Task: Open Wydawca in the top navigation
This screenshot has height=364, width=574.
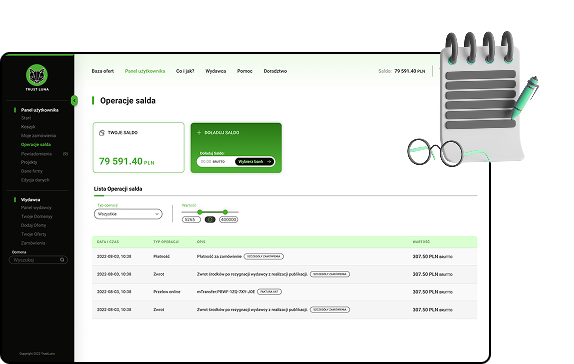Action: 216,71
